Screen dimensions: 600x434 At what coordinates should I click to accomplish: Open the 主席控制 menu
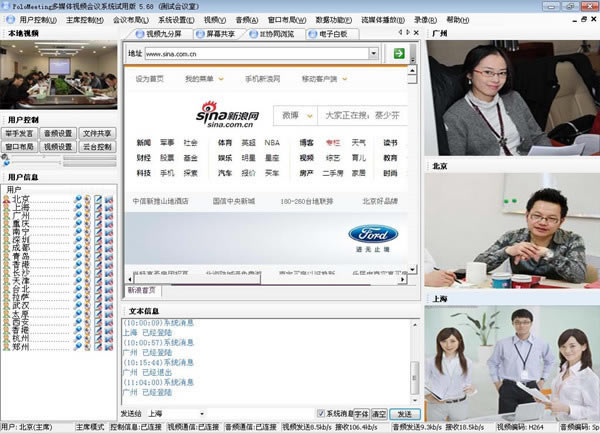click(85, 20)
